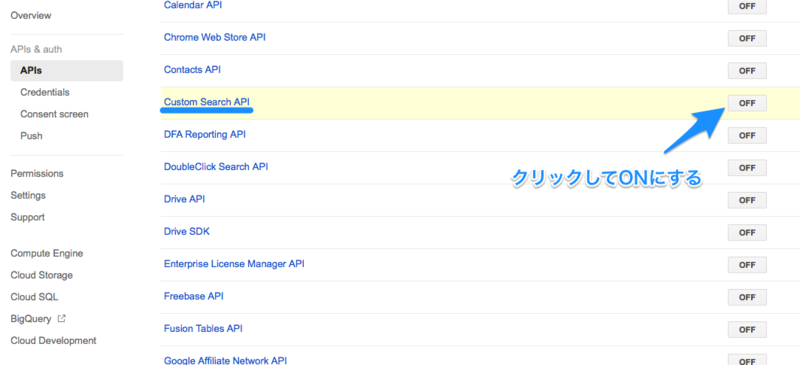Image resolution: width=800 pixels, height=365 pixels.
Task: Turn on the Contacts API switch
Action: click(747, 70)
